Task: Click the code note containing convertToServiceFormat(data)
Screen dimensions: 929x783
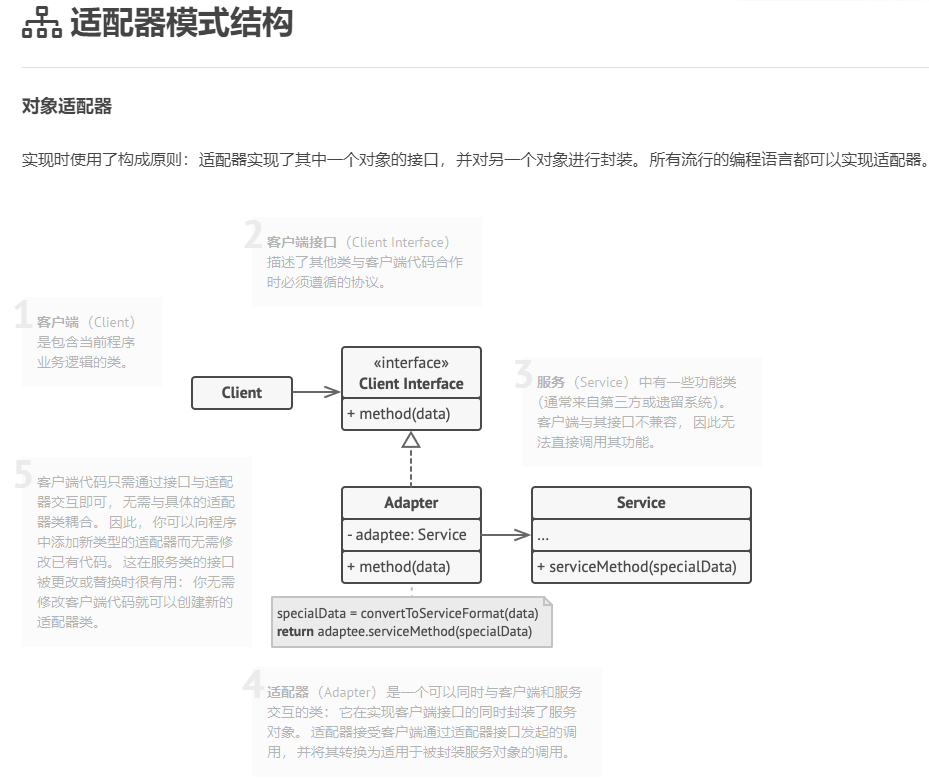Action: coord(412,622)
